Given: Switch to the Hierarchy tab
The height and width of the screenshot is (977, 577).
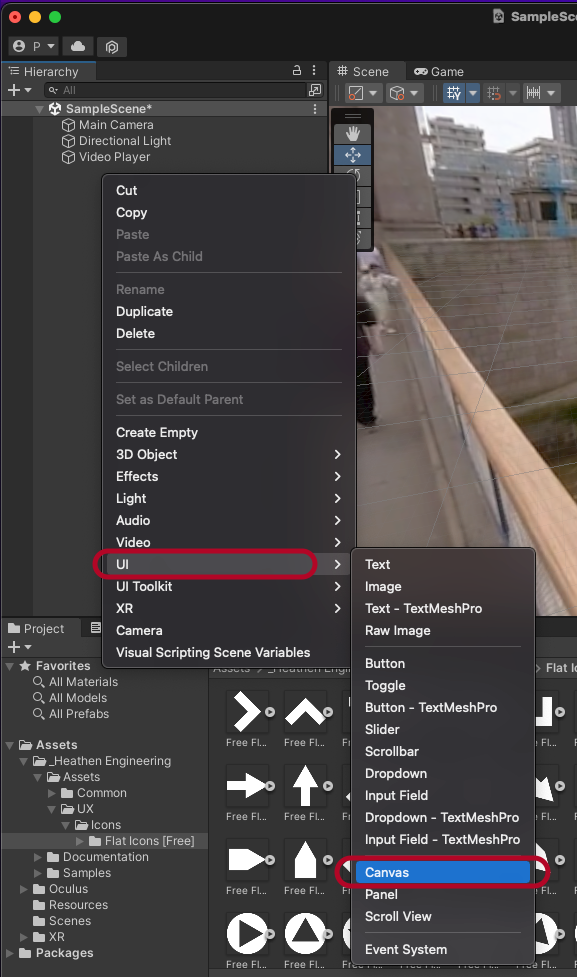Looking at the screenshot, I should (45, 72).
